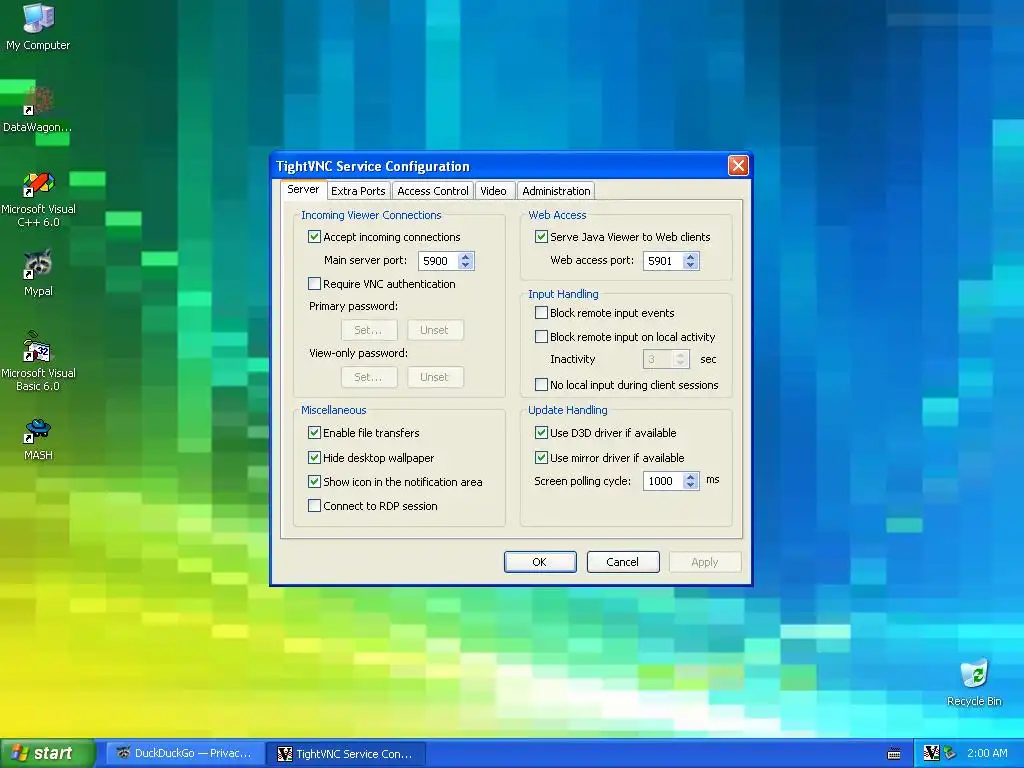Disable Enable file transfers checkbox

coord(314,432)
